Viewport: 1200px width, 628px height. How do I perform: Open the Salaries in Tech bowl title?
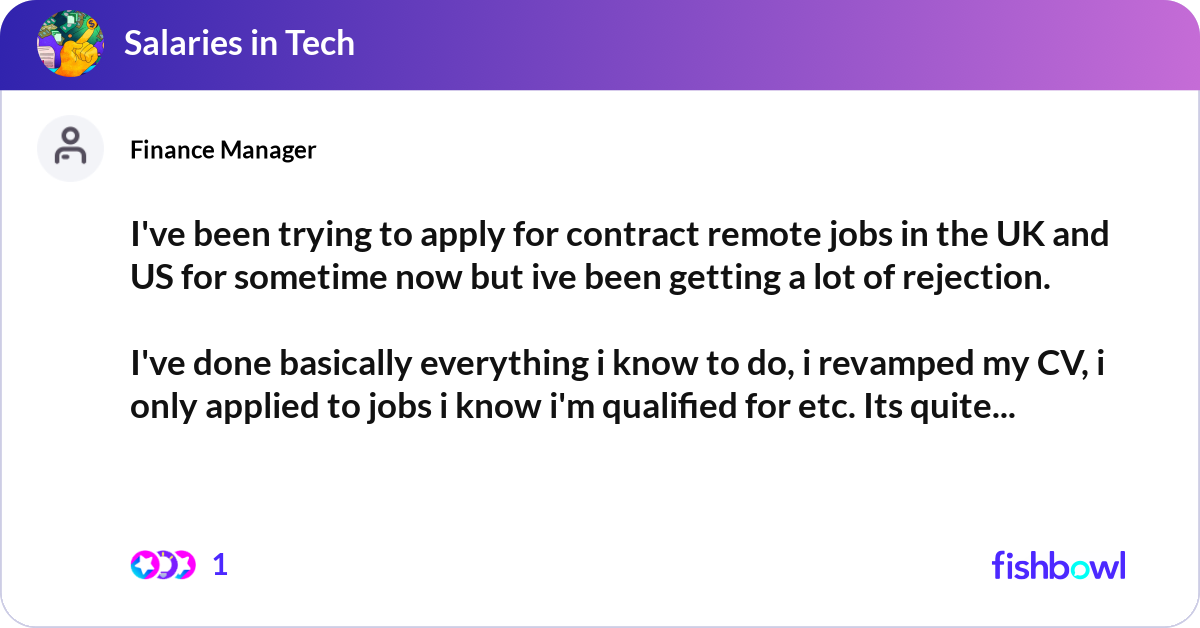(x=239, y=43)
